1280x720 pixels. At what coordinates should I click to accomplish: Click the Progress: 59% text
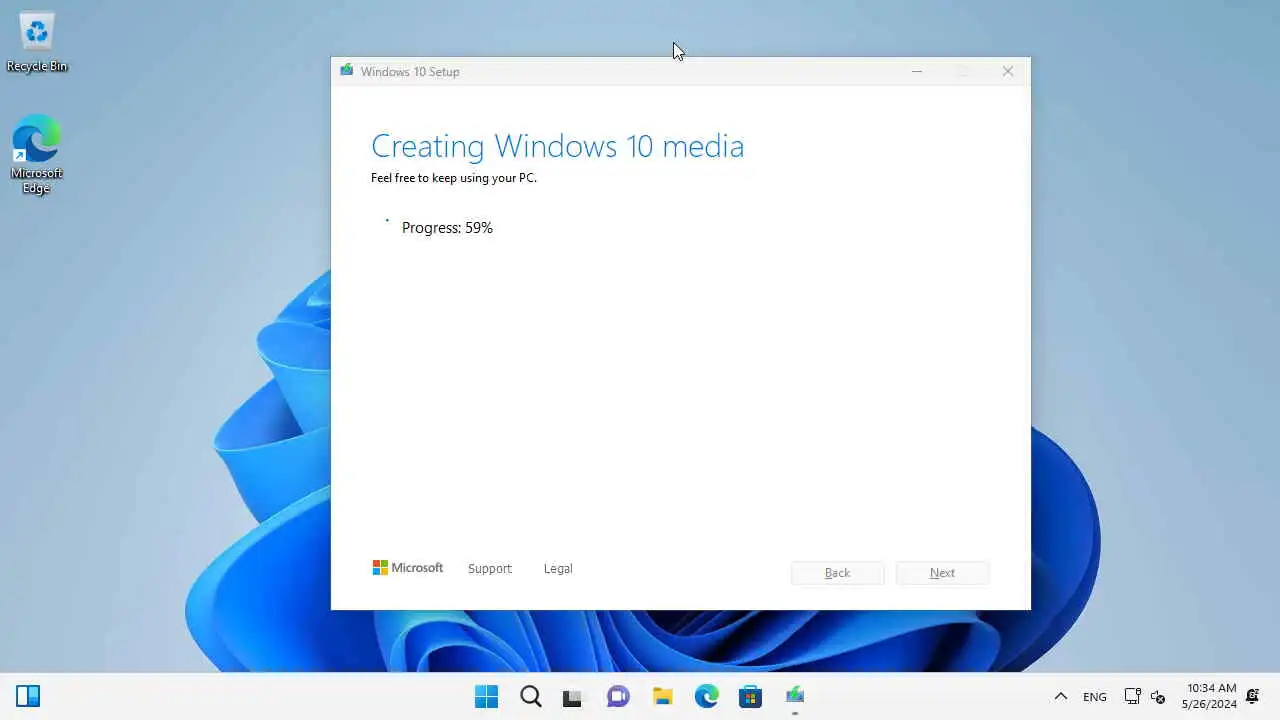[447, 228]
